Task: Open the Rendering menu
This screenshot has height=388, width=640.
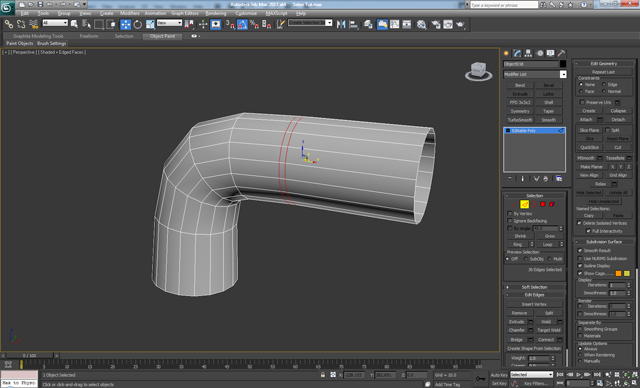Action: tap(216, 13)
